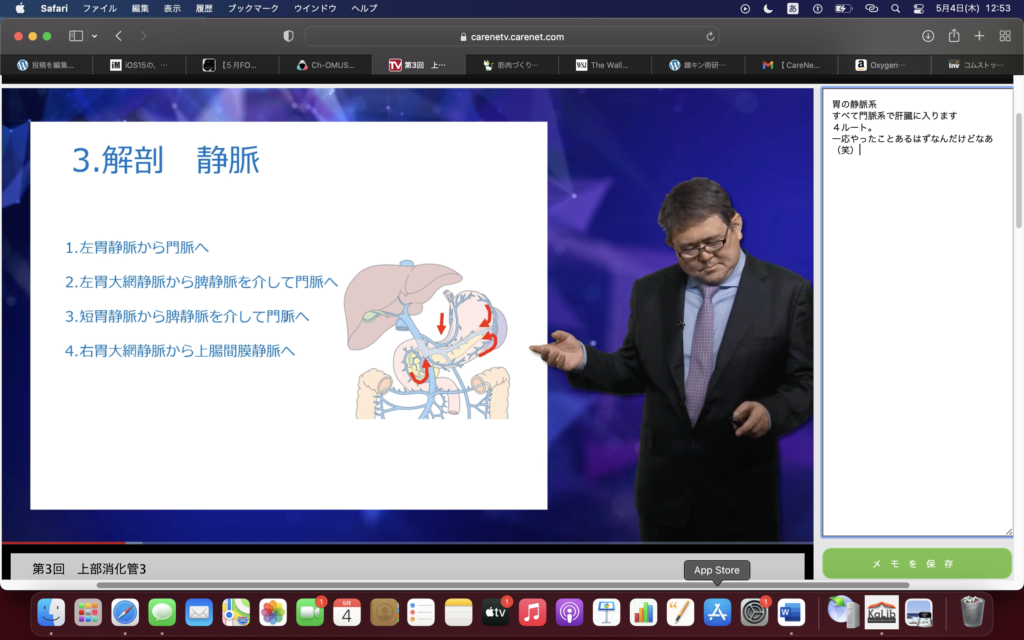Viewport: 1024px width, 640px height.
Task: Toggle the Safari sidebar button
Action: [x=76, y=36]
